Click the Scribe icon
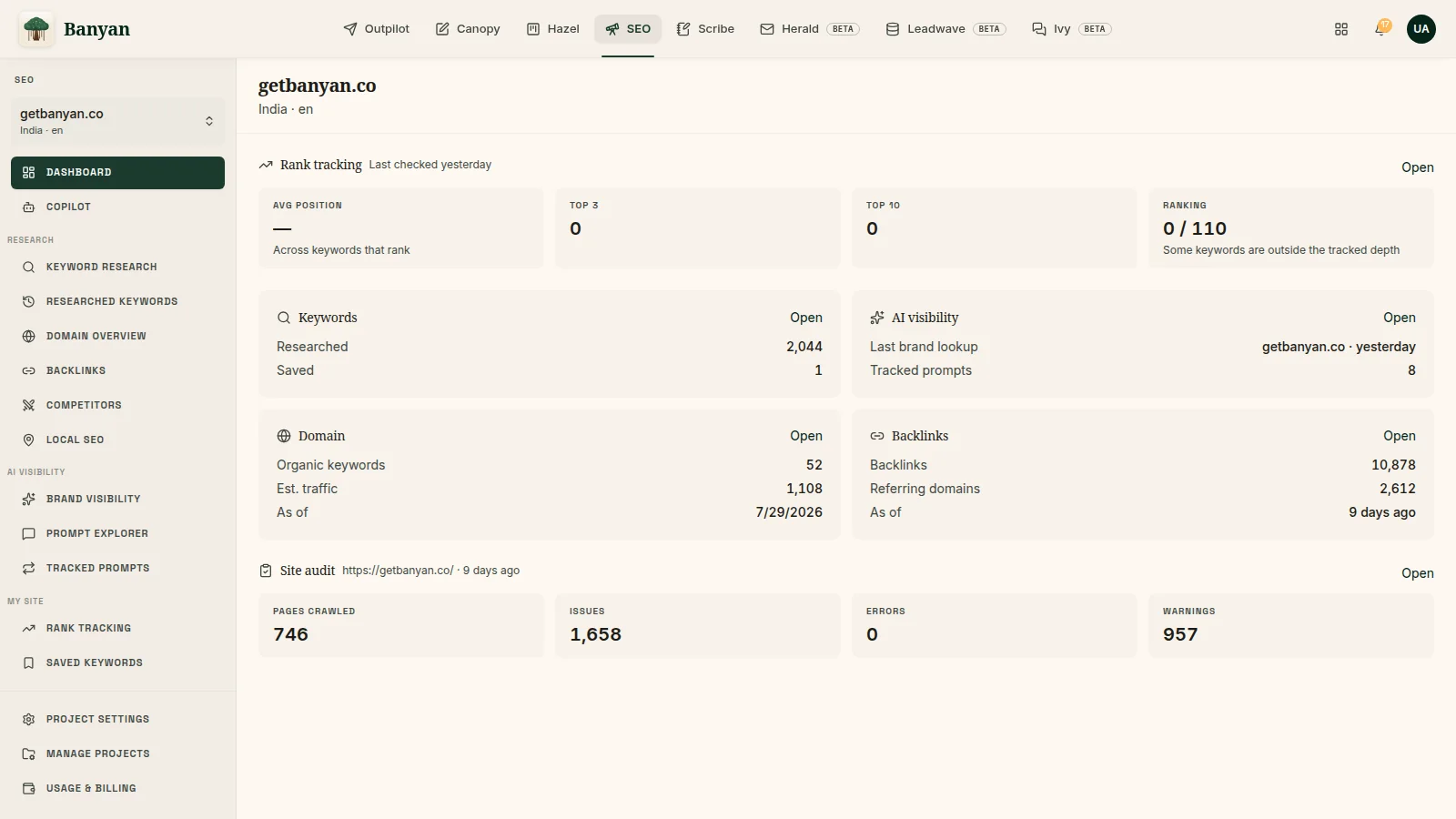This screenshot has height=819, width=1456. tap(683, 29)
